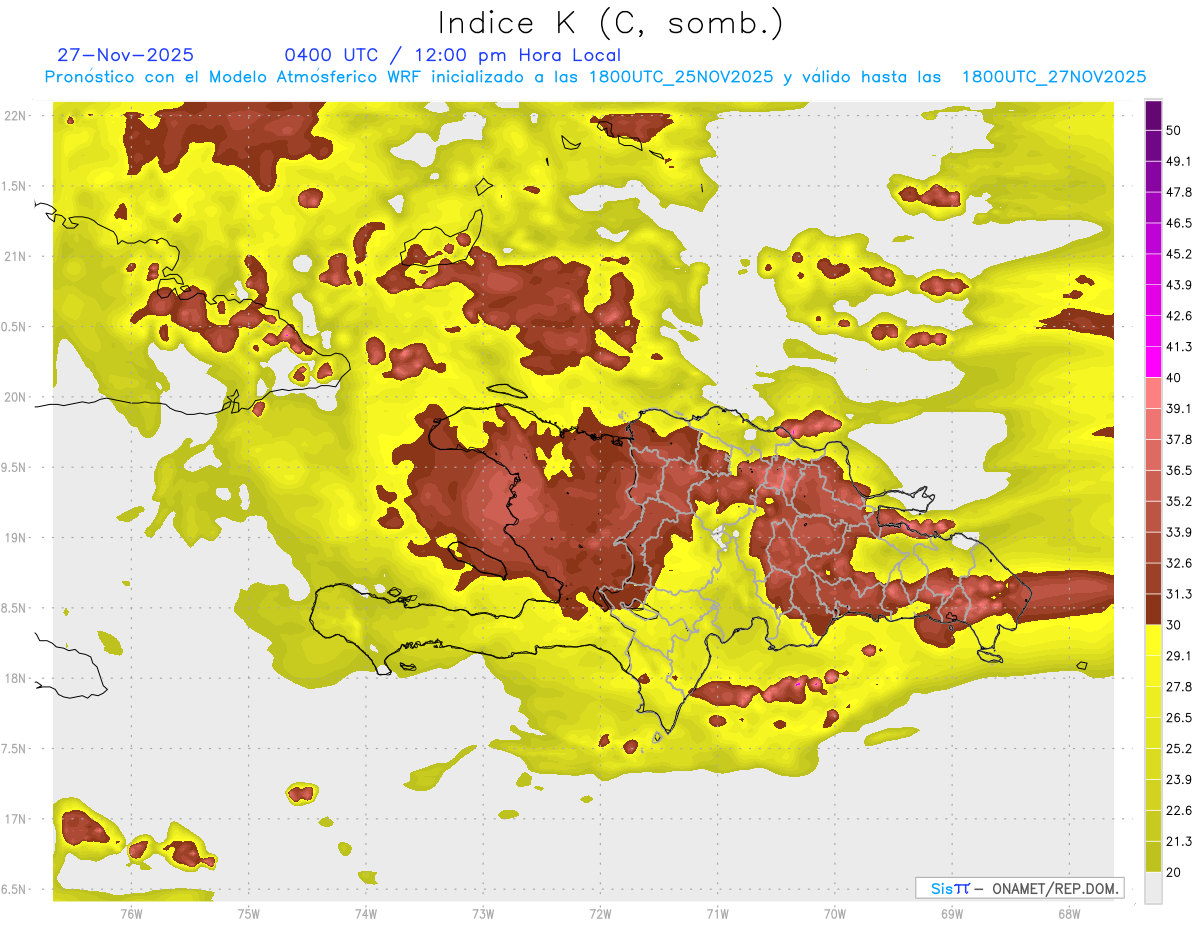The image size is (1200, 927).
Task: Click the "30" value on the color scale
Action: coord(1175,625)
